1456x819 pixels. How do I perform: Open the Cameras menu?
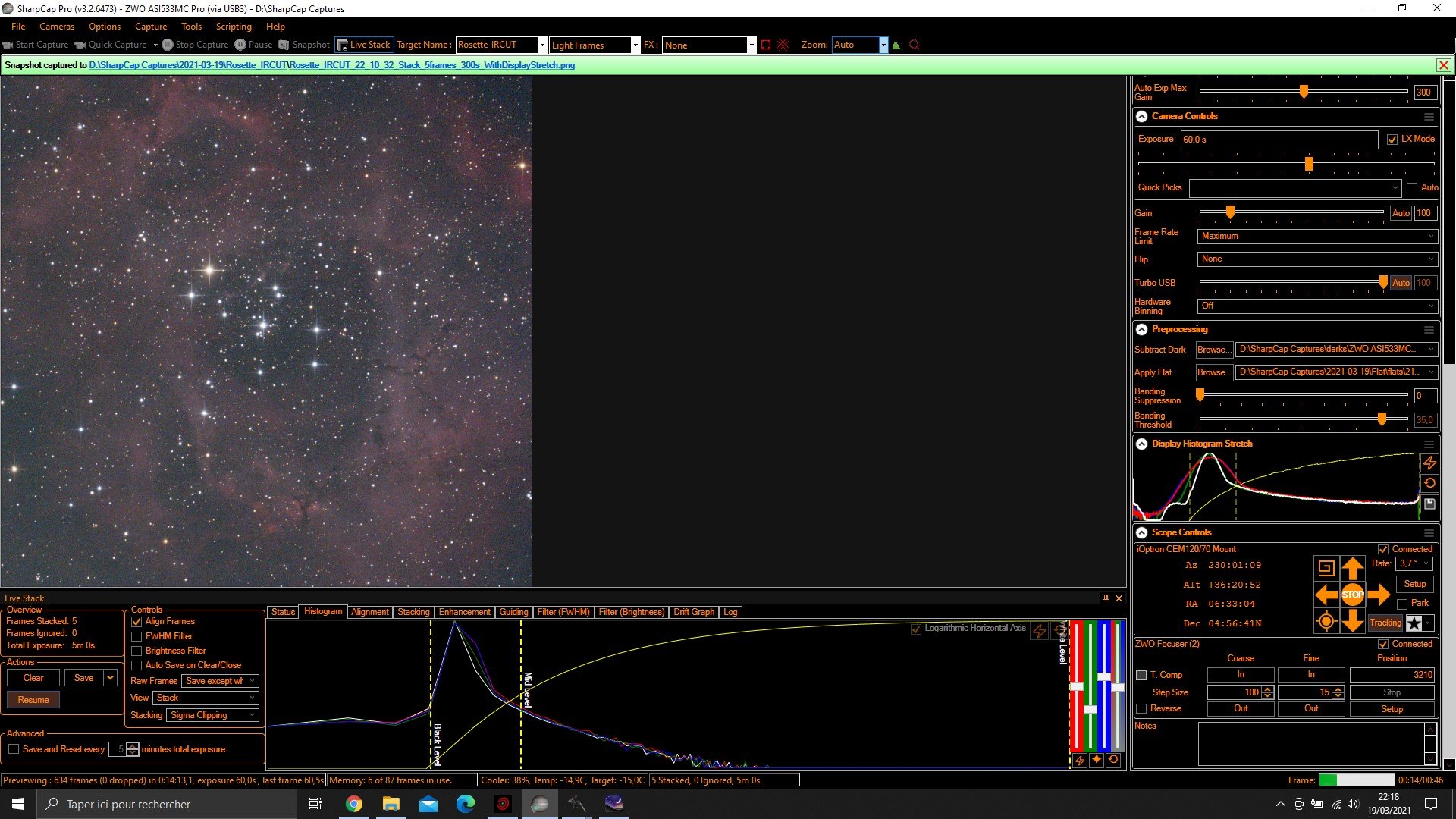[x=57, y=27]
